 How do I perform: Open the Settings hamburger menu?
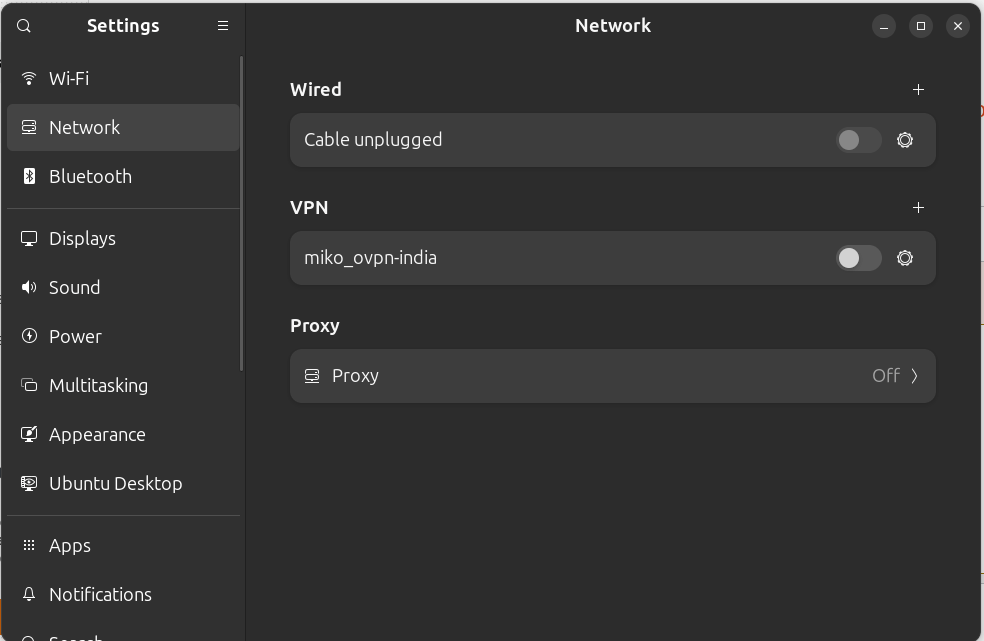(x=223, y=26)
